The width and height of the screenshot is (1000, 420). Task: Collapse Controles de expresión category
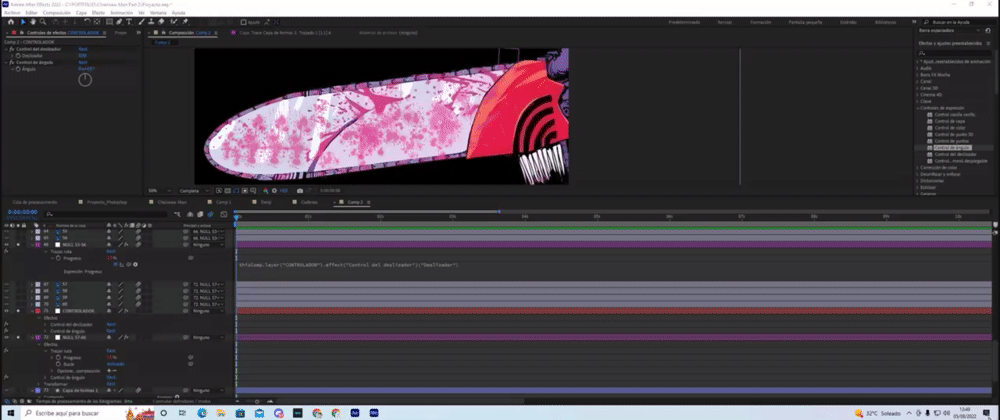point(918,108)
